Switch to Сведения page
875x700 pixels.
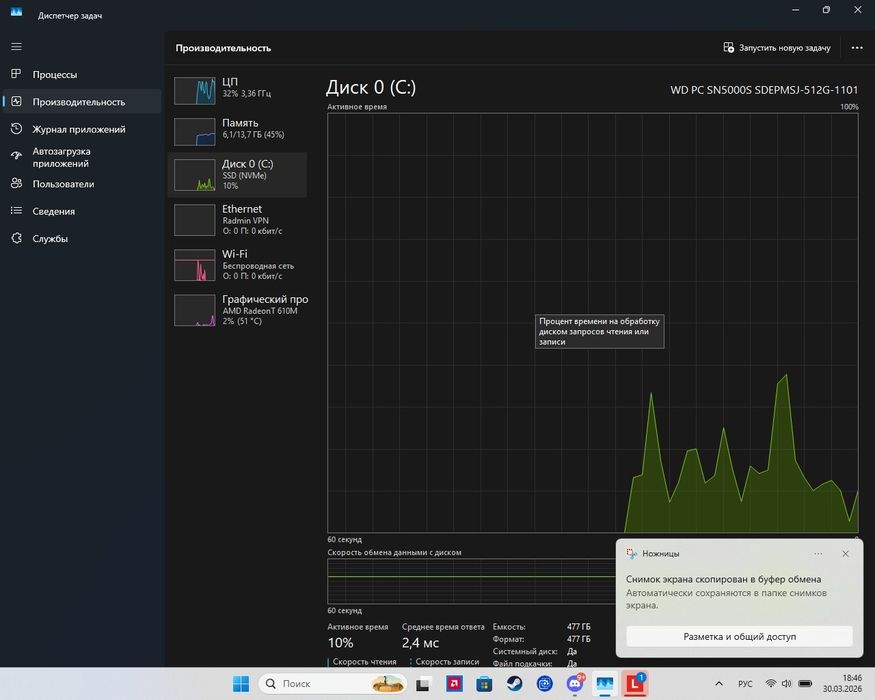pyautogui.click(x=82, y=211)
